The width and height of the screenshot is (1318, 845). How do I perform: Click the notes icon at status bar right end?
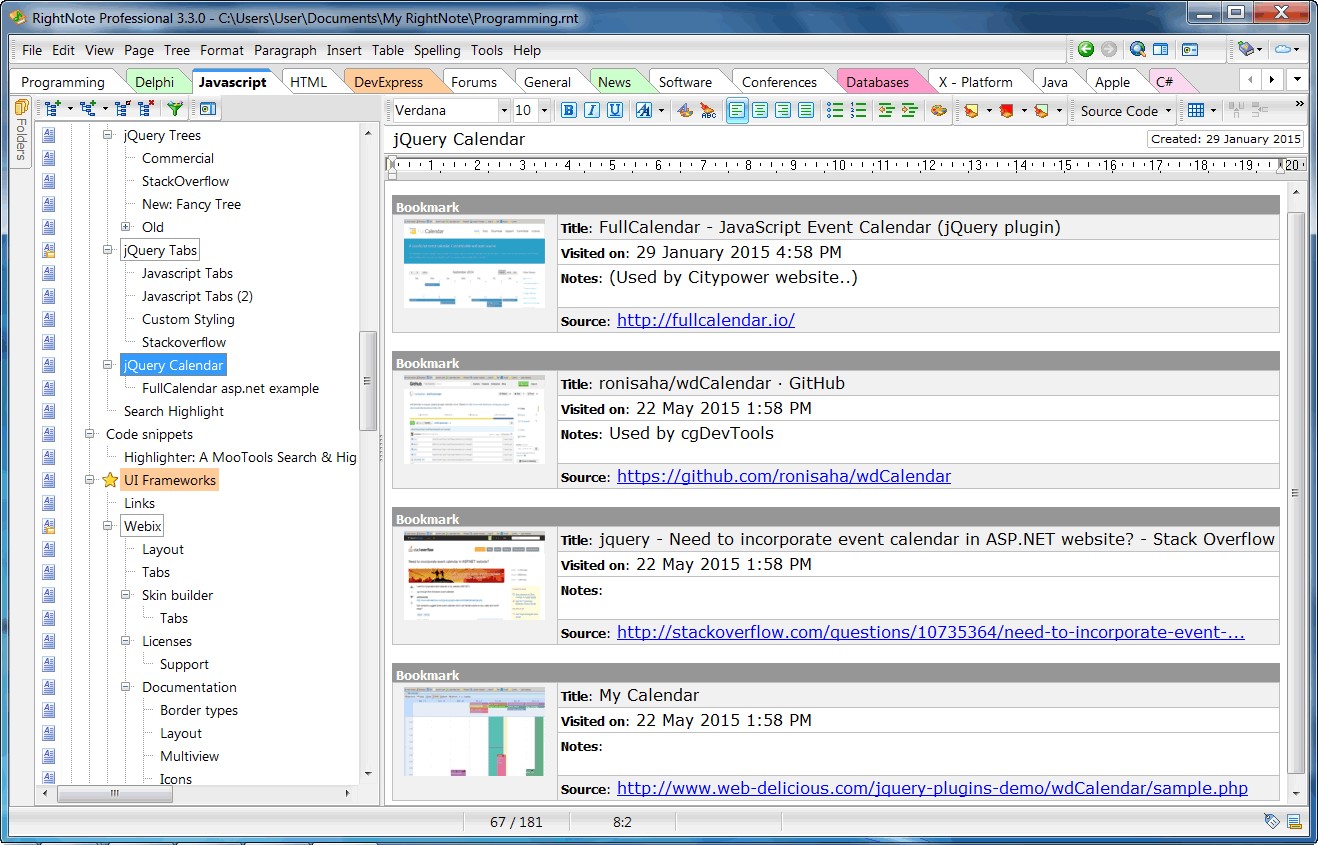[1295, 822]
